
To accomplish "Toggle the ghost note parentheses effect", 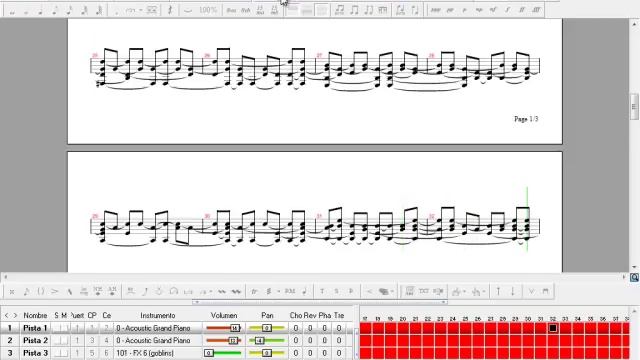I will coord(40,291).
